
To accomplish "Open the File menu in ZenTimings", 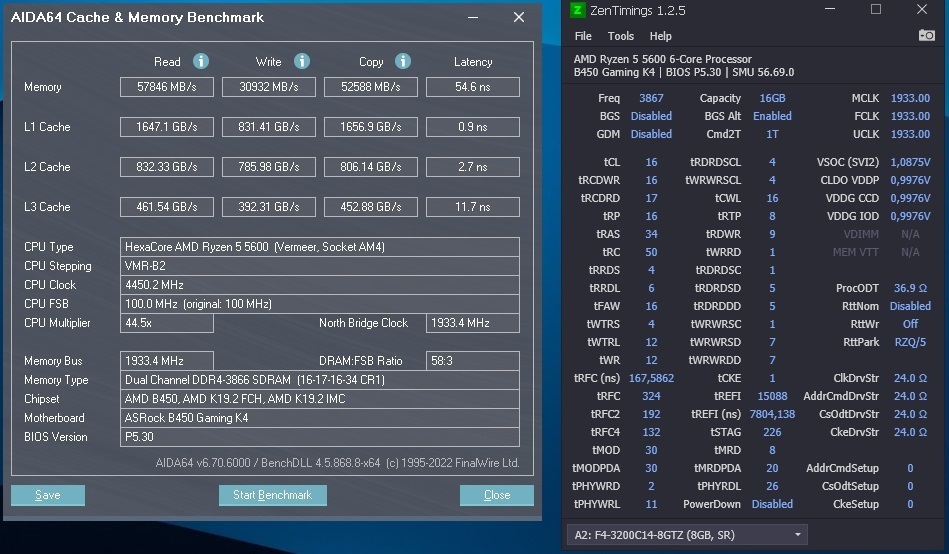I will [x=583, y=36].
